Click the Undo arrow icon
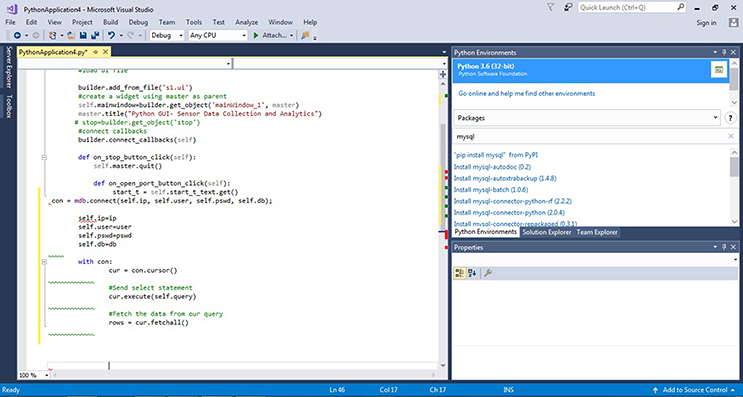The width and height of the screenshot is (743, 397). [111, 36]
